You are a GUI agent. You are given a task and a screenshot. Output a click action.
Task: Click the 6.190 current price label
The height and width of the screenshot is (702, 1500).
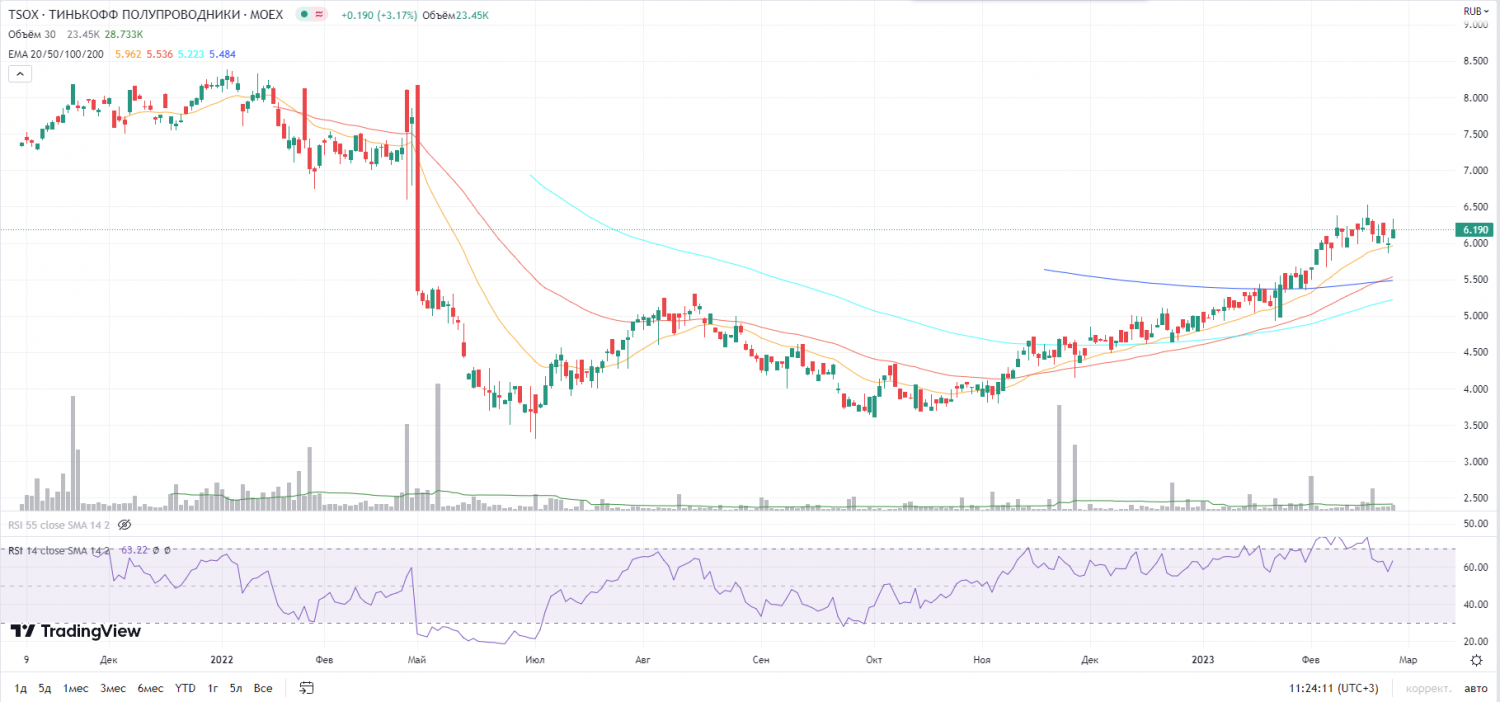[1476, 230]
